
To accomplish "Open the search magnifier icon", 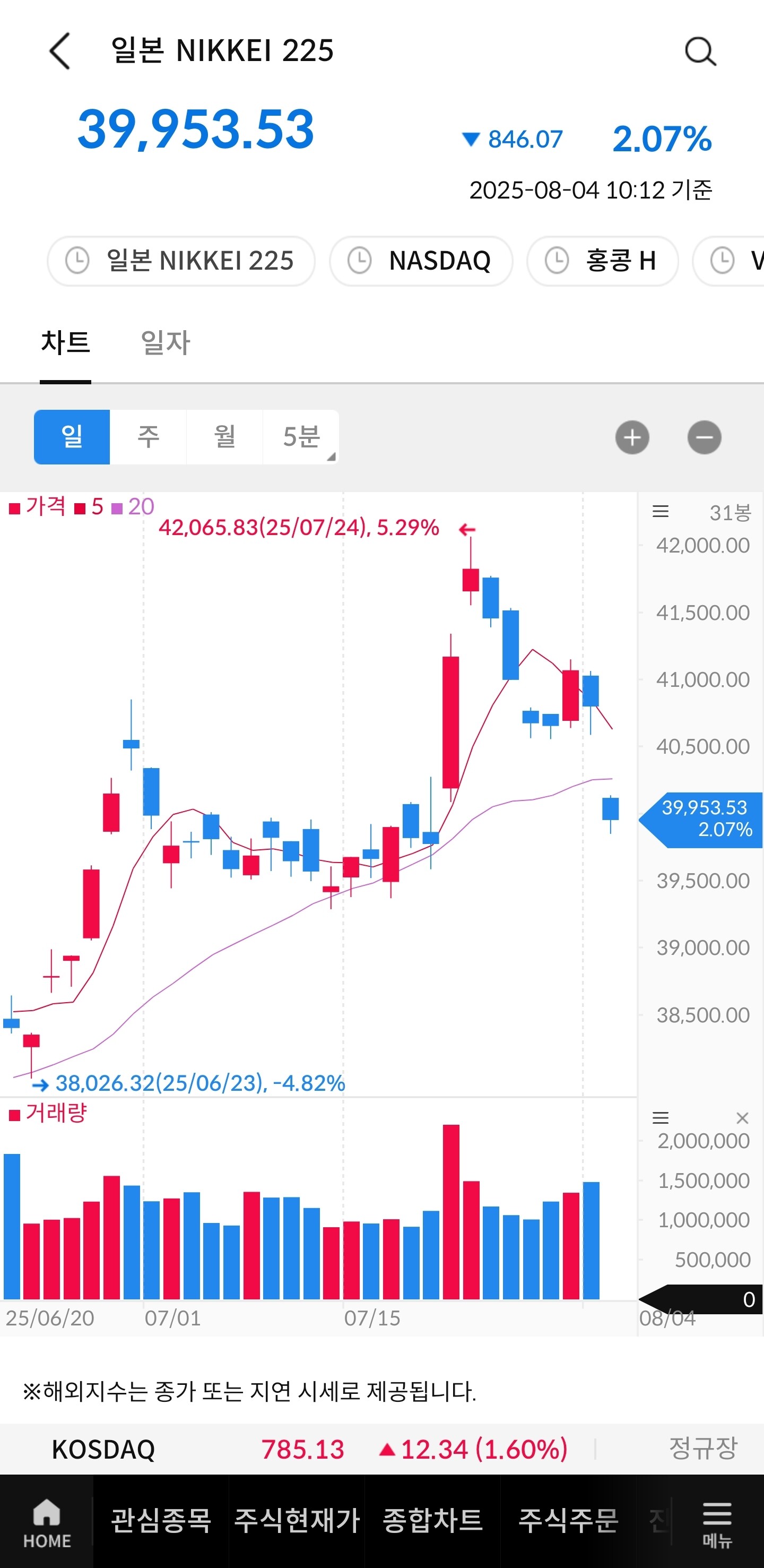I will click(700, 51).
